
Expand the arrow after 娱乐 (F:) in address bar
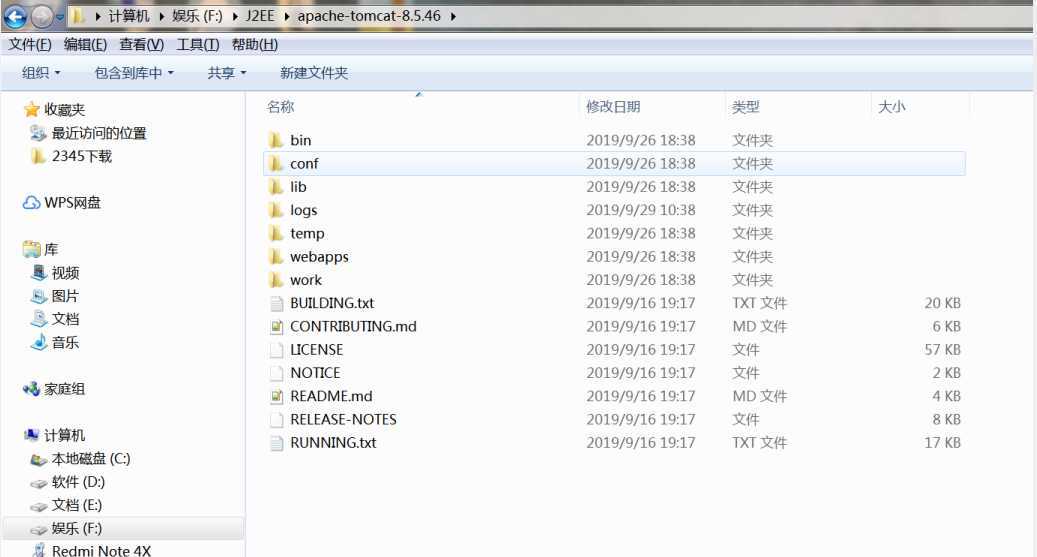235,16
